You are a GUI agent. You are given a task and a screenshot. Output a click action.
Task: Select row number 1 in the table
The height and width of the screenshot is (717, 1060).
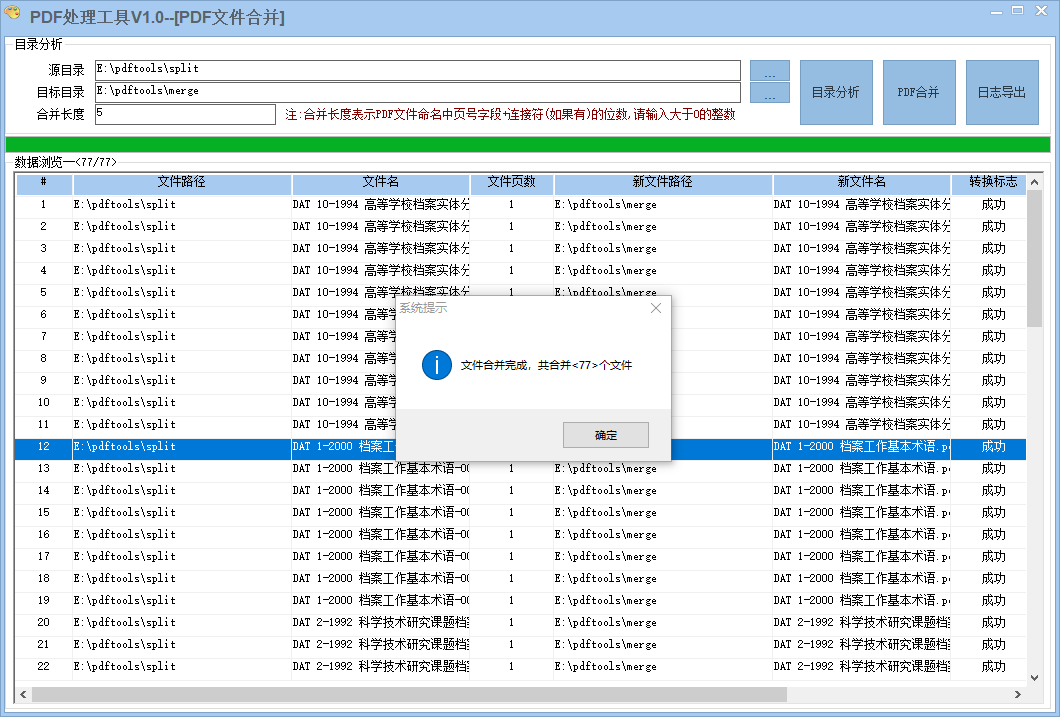(x=44, y=204)
